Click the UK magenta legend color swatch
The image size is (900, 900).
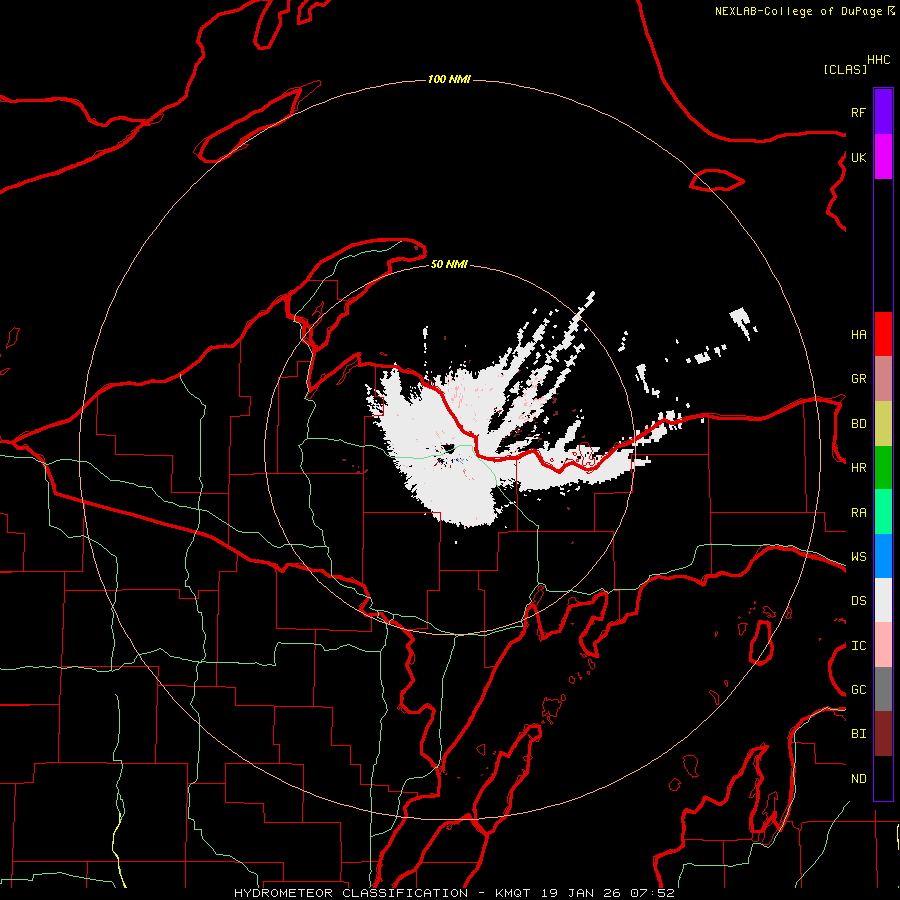(883, 157)
